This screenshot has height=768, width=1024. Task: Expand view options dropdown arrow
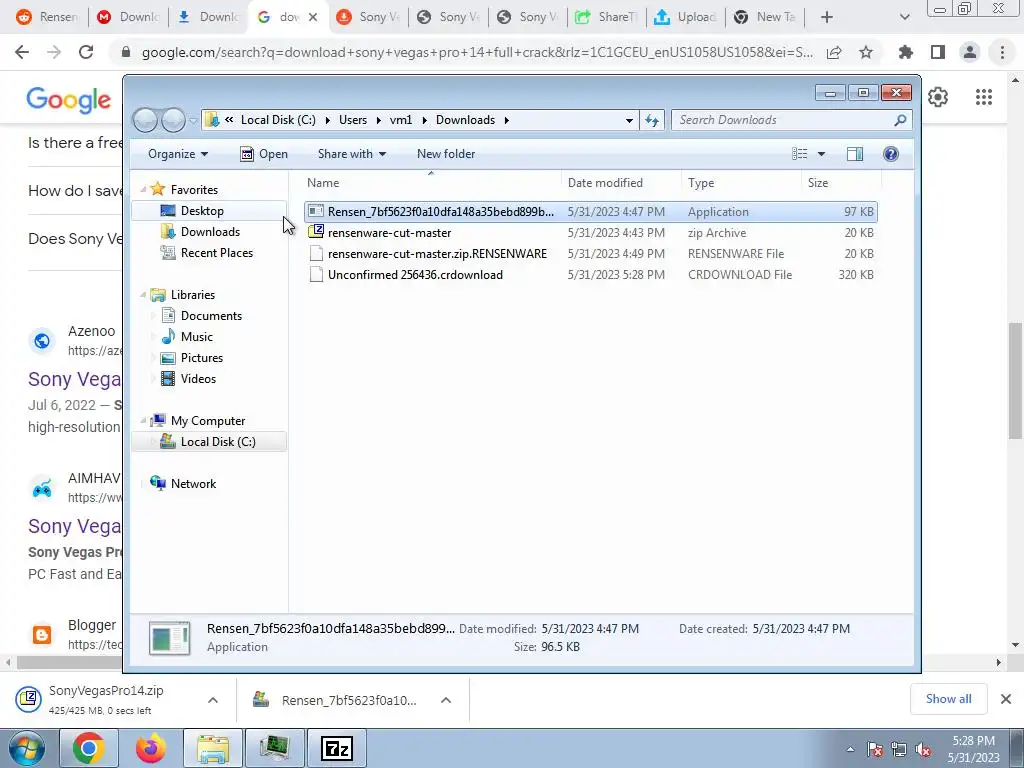point(822,154)
